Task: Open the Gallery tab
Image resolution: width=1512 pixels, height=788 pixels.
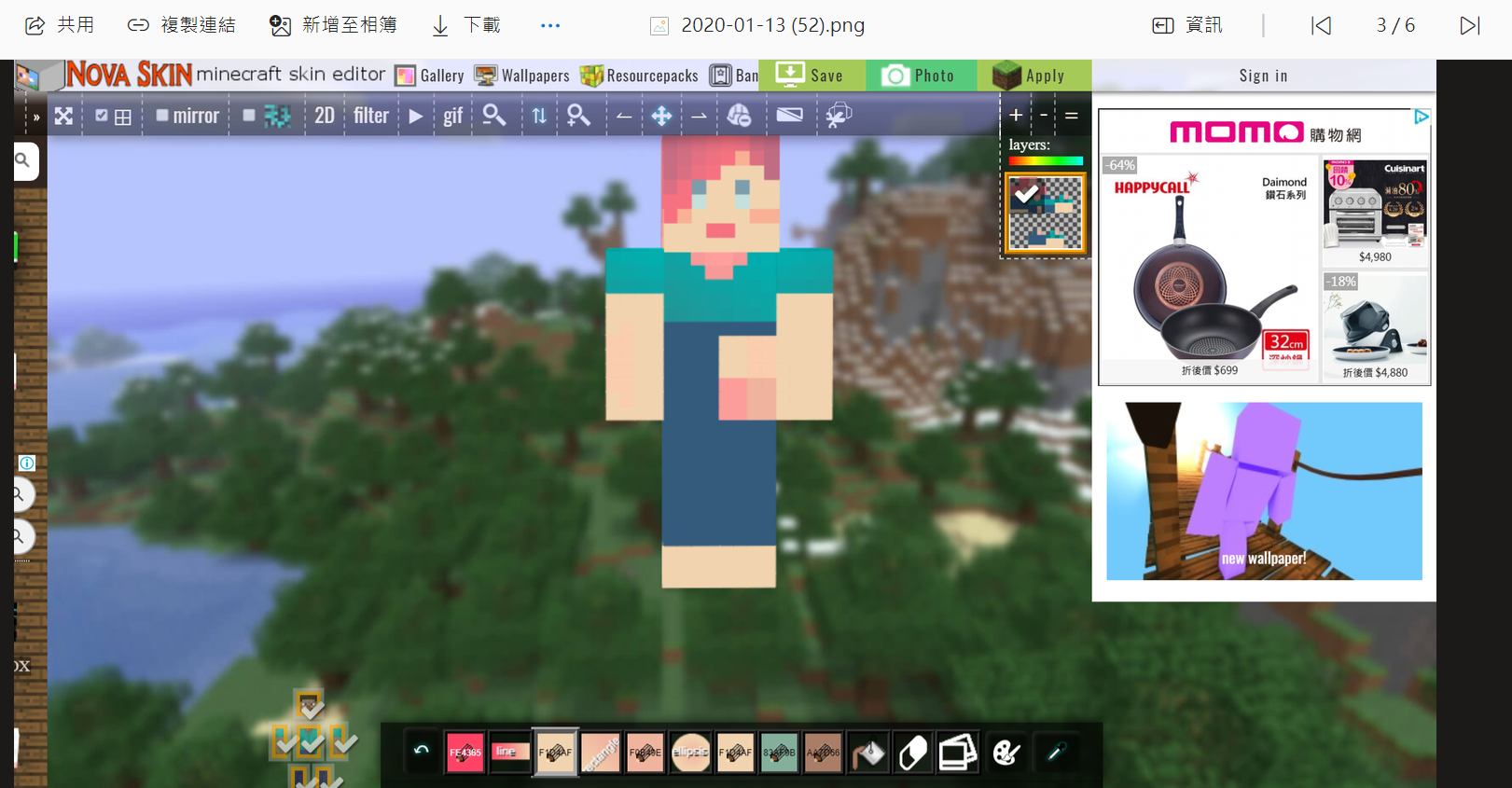Action: coord(430,76)
